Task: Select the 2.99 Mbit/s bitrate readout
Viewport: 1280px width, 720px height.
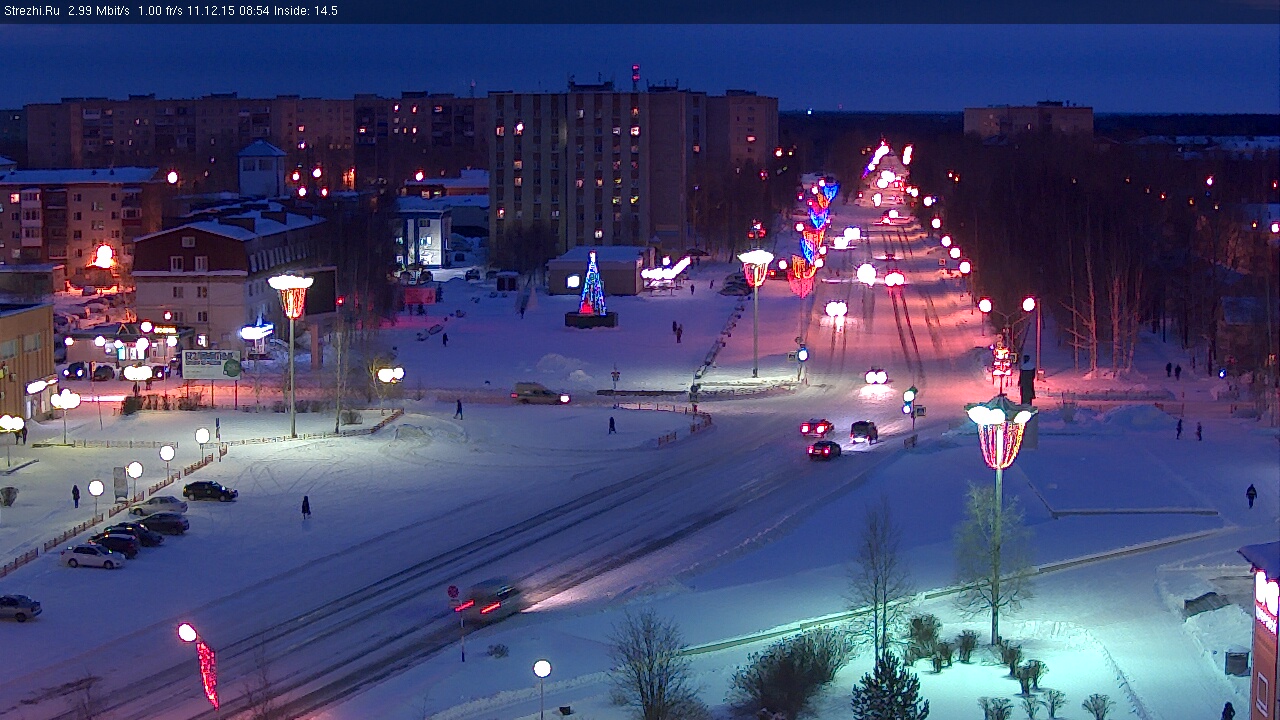Action: [99, 11]
